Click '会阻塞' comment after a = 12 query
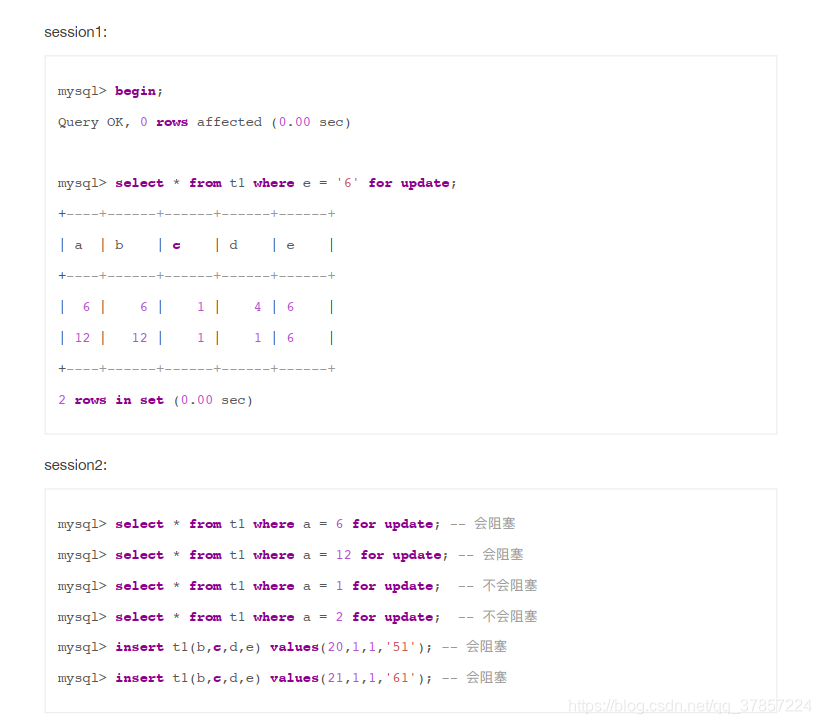Viewport: 821px width, 724px height. tap(503, 554)
